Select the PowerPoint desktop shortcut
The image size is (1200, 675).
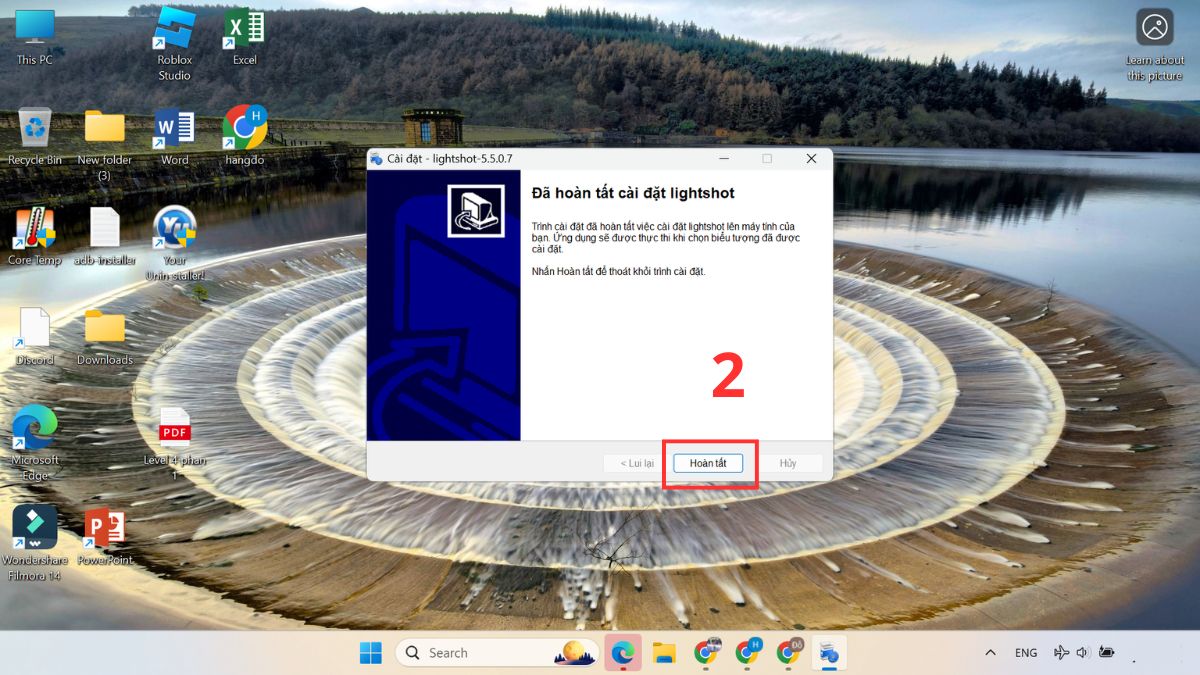104,536
